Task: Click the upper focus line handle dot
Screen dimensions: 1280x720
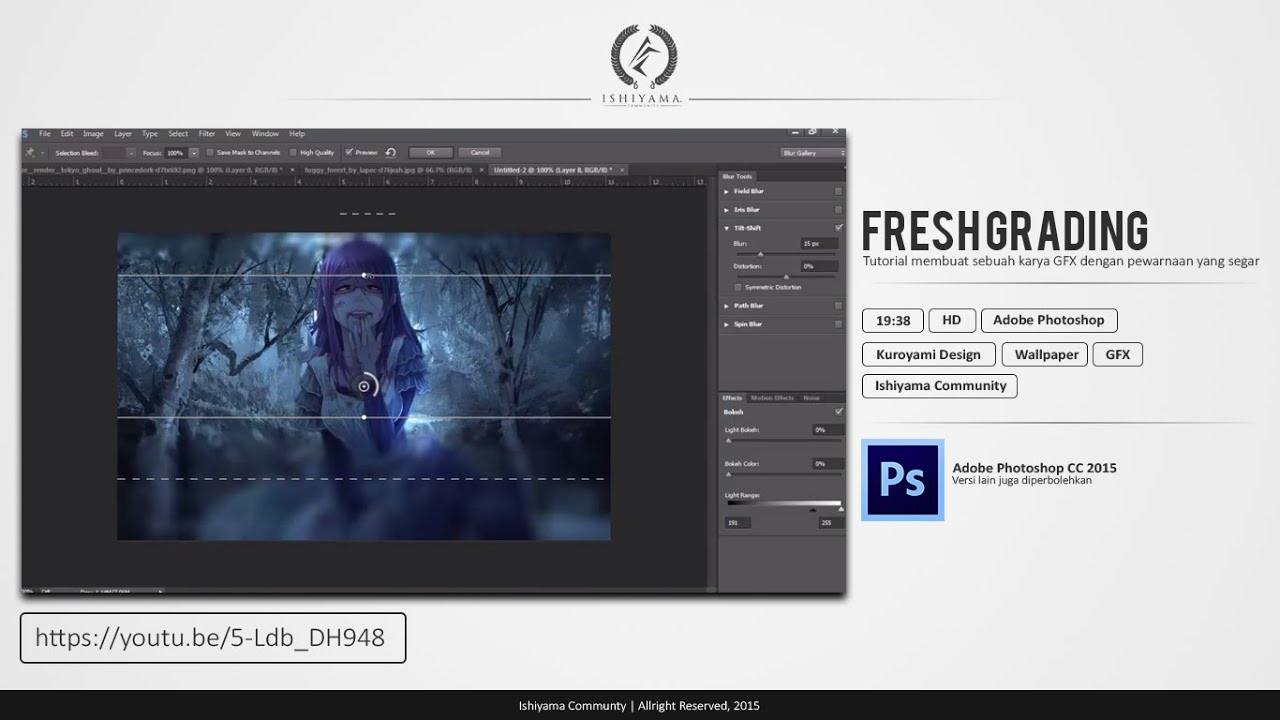Action: click(364, 275)
